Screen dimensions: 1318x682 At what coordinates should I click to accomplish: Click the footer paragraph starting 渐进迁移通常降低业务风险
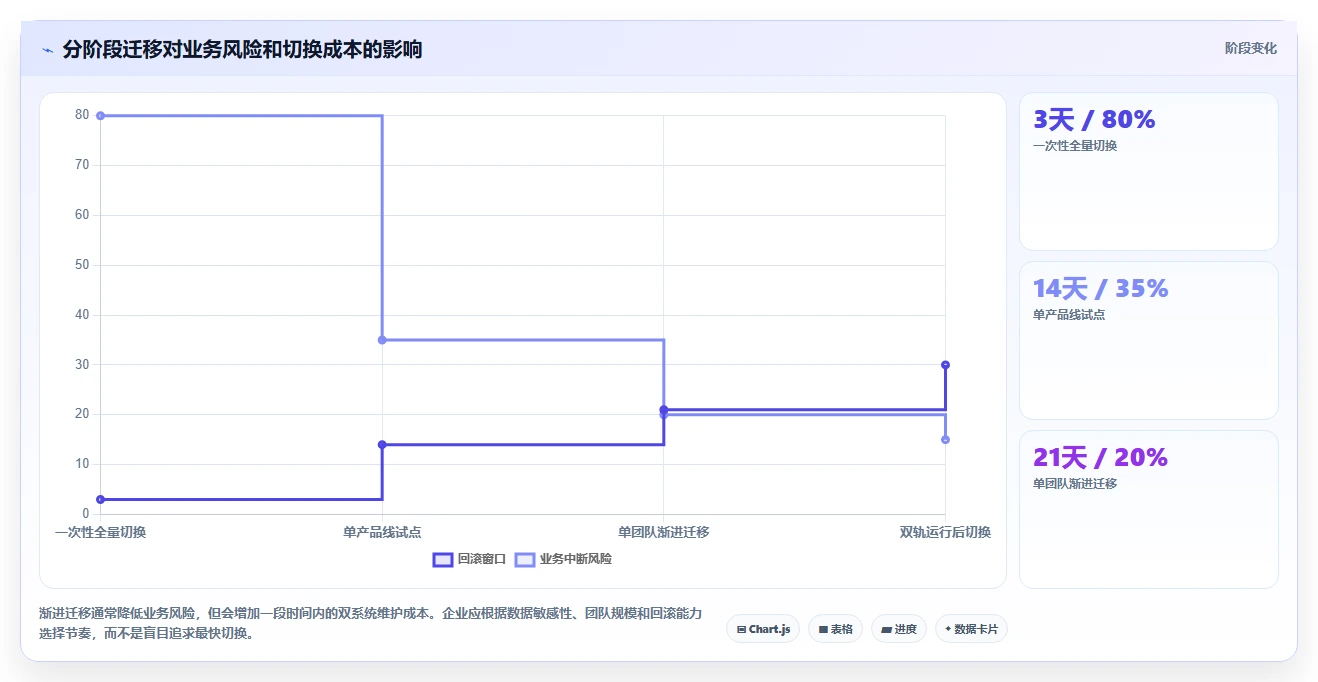[371, 623]
